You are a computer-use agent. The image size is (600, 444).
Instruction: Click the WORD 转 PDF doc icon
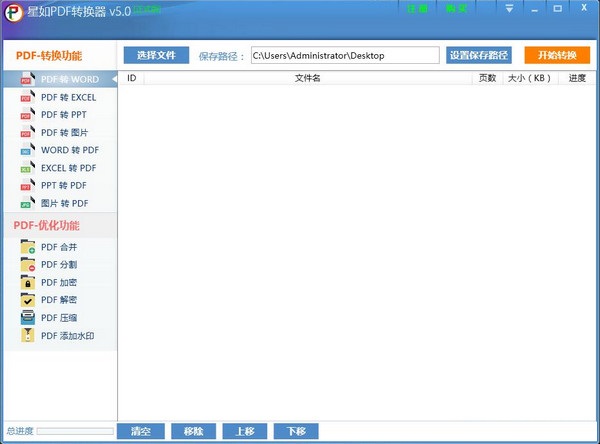(28, 150)
